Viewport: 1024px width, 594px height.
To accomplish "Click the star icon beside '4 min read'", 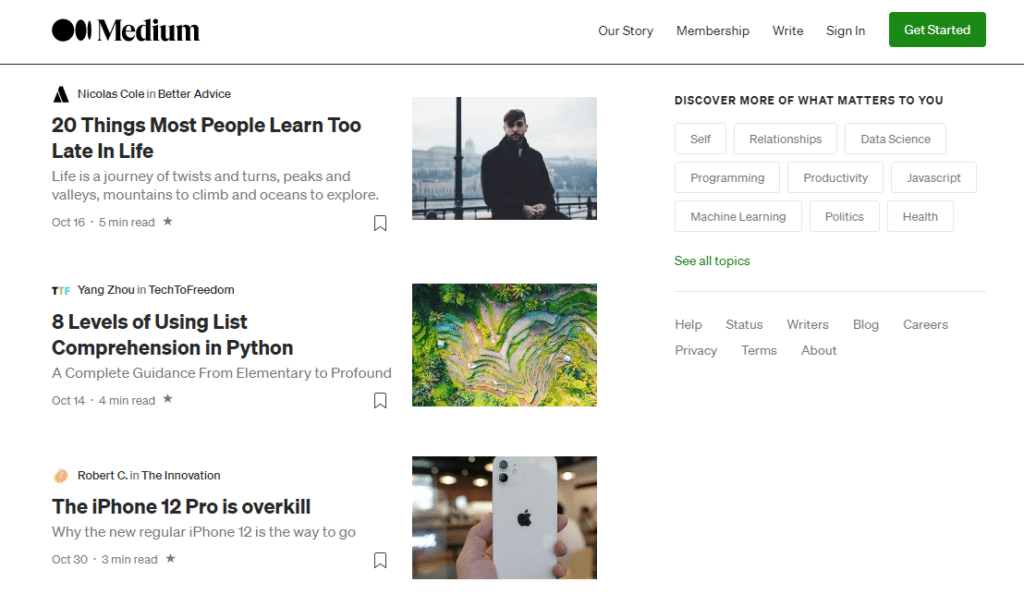I will pyautogui.click(x=168, y=399).
